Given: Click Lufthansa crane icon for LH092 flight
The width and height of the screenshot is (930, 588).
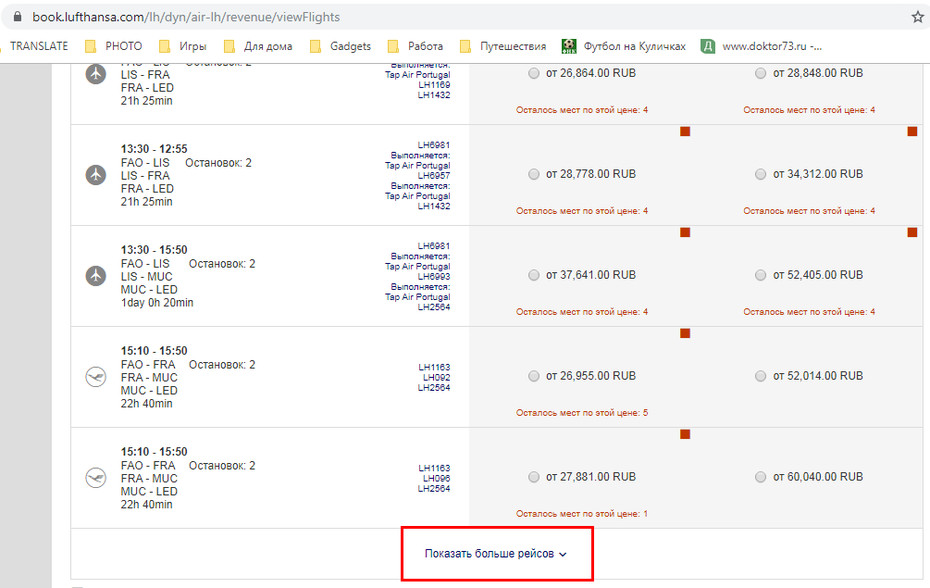Looking at the screenshot, I should point(95,376).
